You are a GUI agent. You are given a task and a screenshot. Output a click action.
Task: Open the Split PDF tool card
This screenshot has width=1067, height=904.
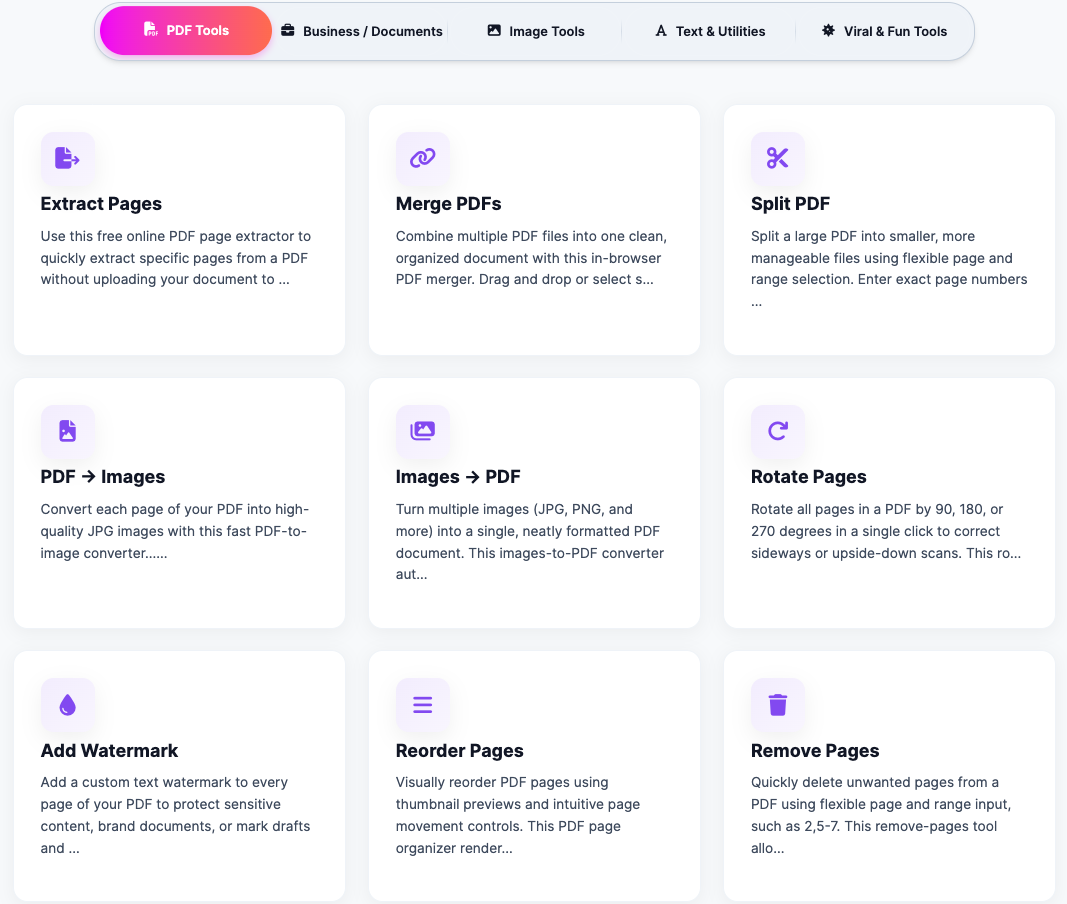(790, 203)
